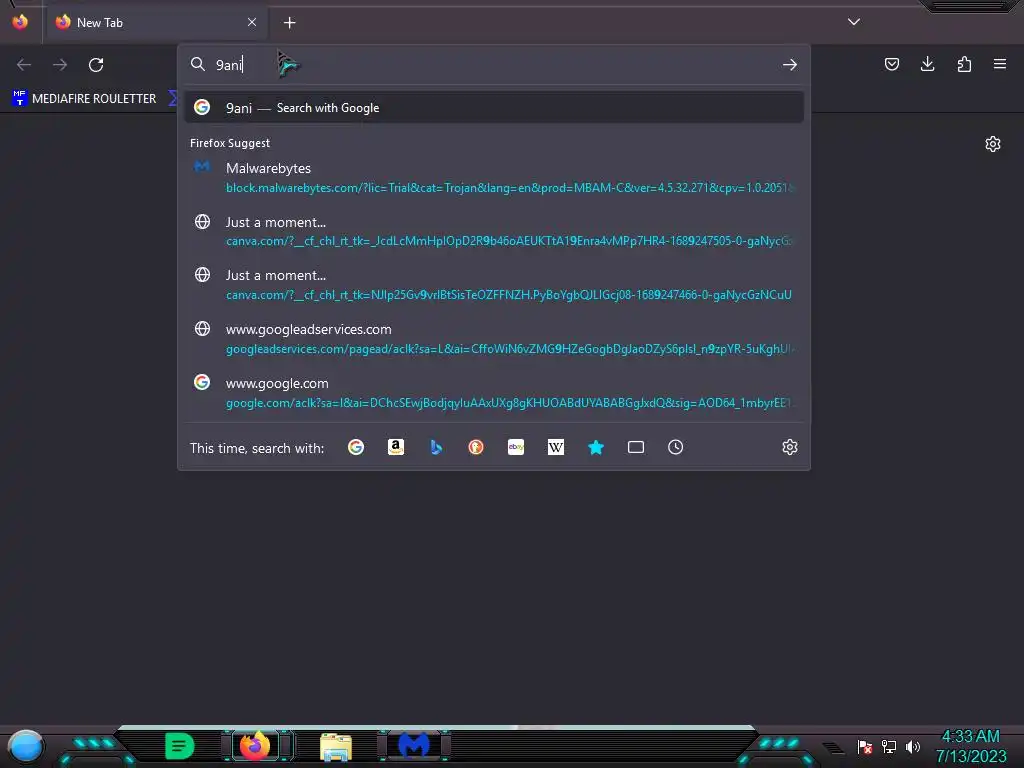Go forward with the forward arrow

(x=60, y=65)
